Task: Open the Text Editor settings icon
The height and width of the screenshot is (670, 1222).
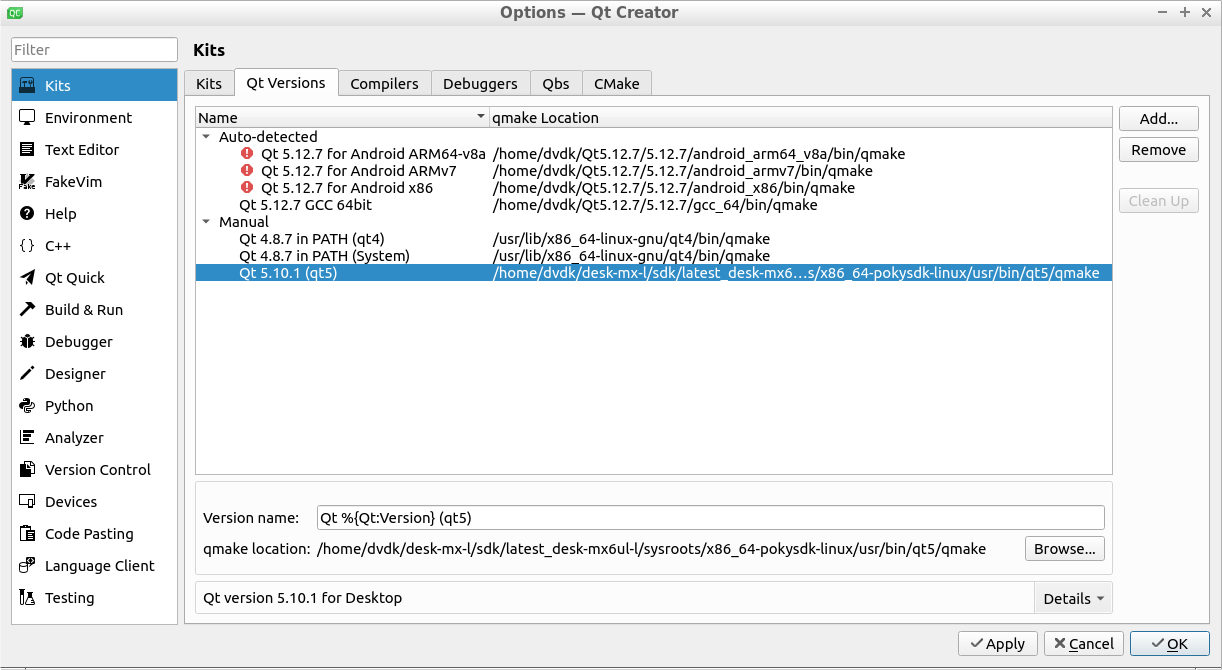Action: point(27,150)
